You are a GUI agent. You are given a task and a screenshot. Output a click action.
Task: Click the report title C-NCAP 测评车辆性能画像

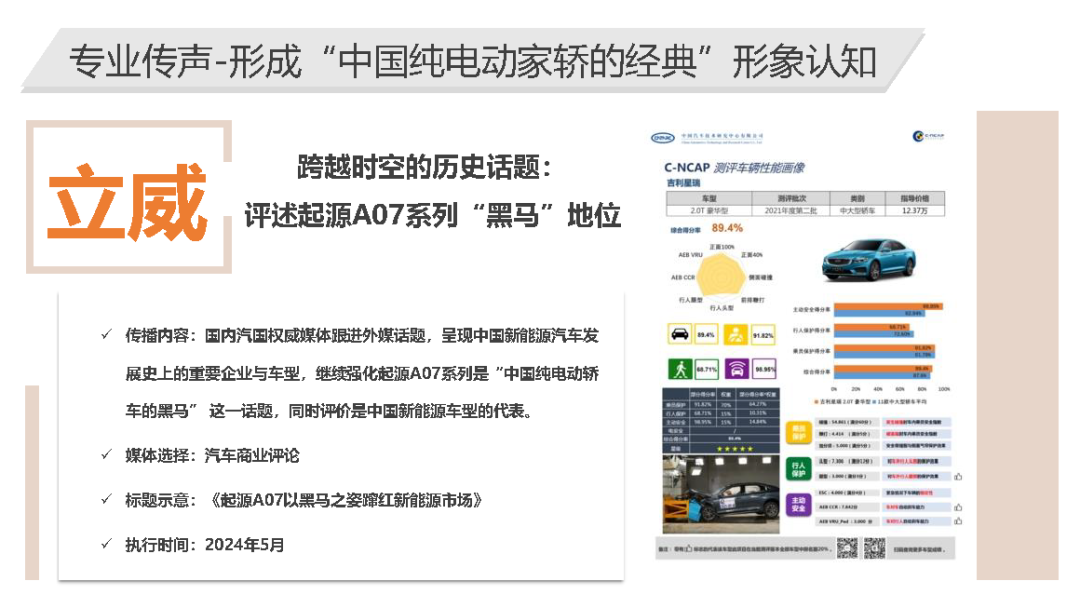tap(734, 167)
